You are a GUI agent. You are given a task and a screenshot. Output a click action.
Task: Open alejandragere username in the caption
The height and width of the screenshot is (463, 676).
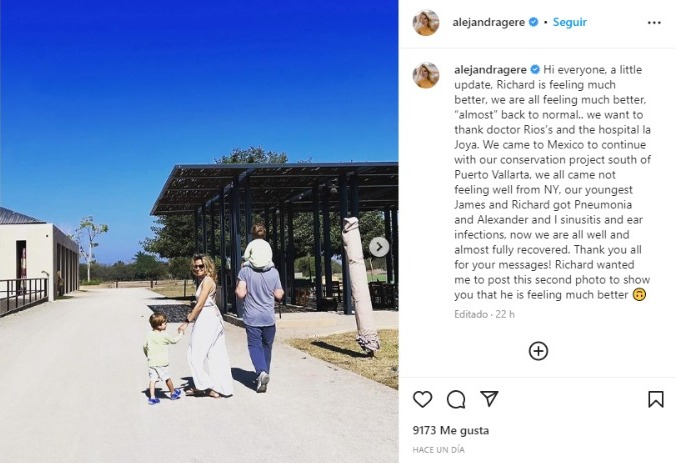coord(490,70)
